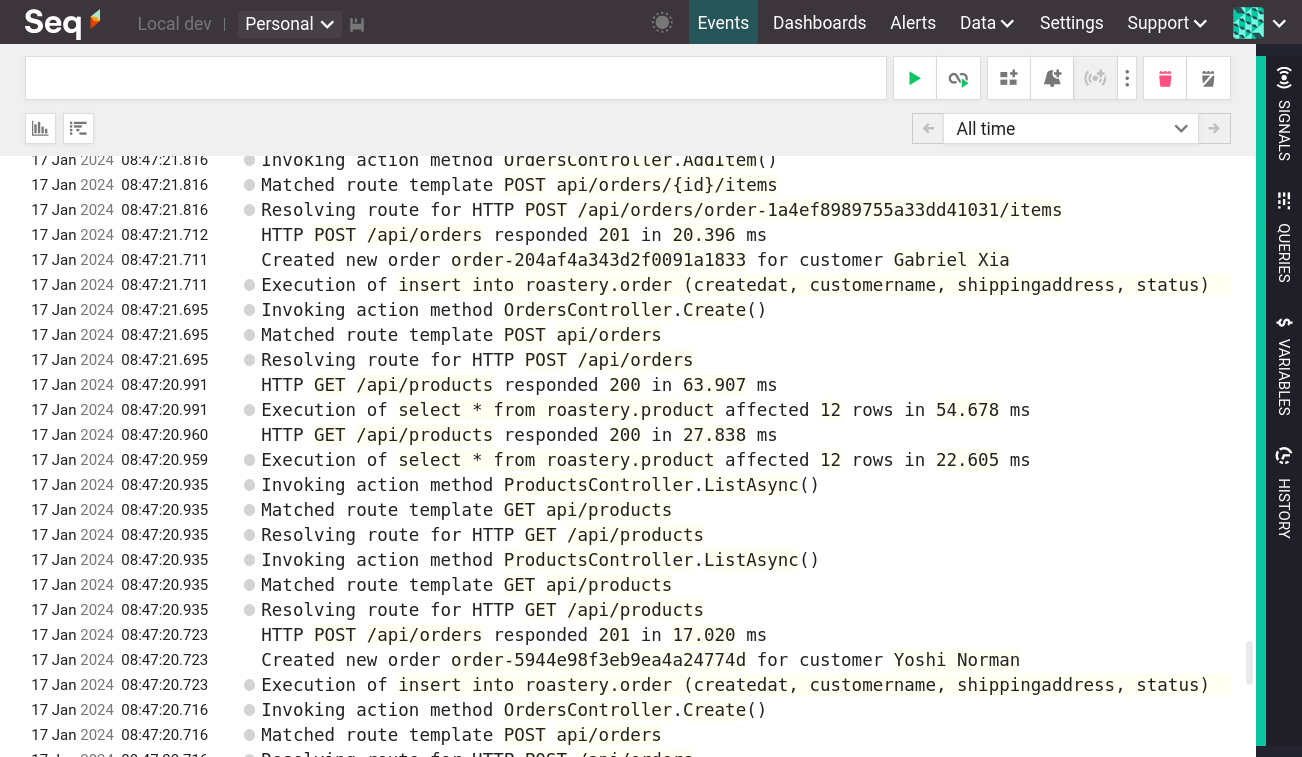Open the Alerts page
The width and height of the screenshot is (1302, 757).
(913, 23)
